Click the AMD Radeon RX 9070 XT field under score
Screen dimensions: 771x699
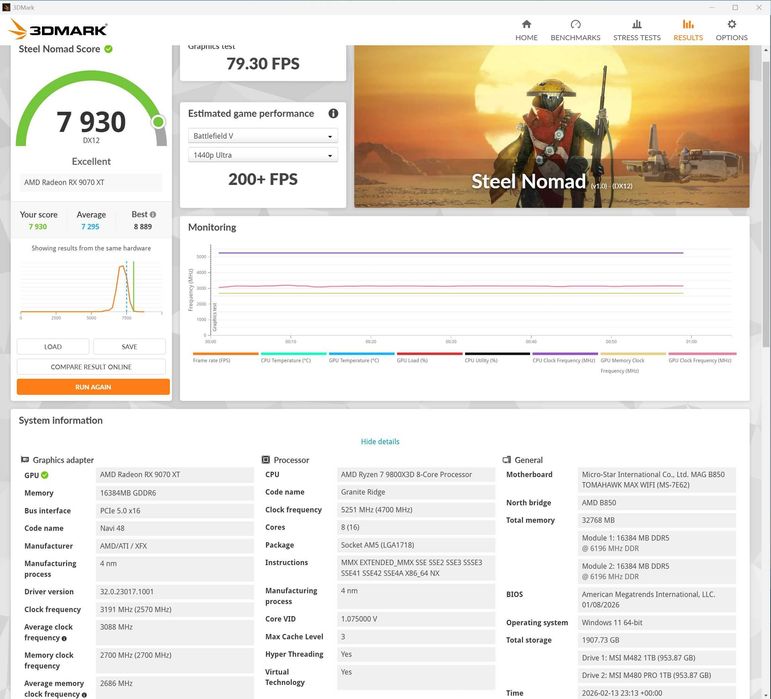pyautogui.click(x=91, y=182)
